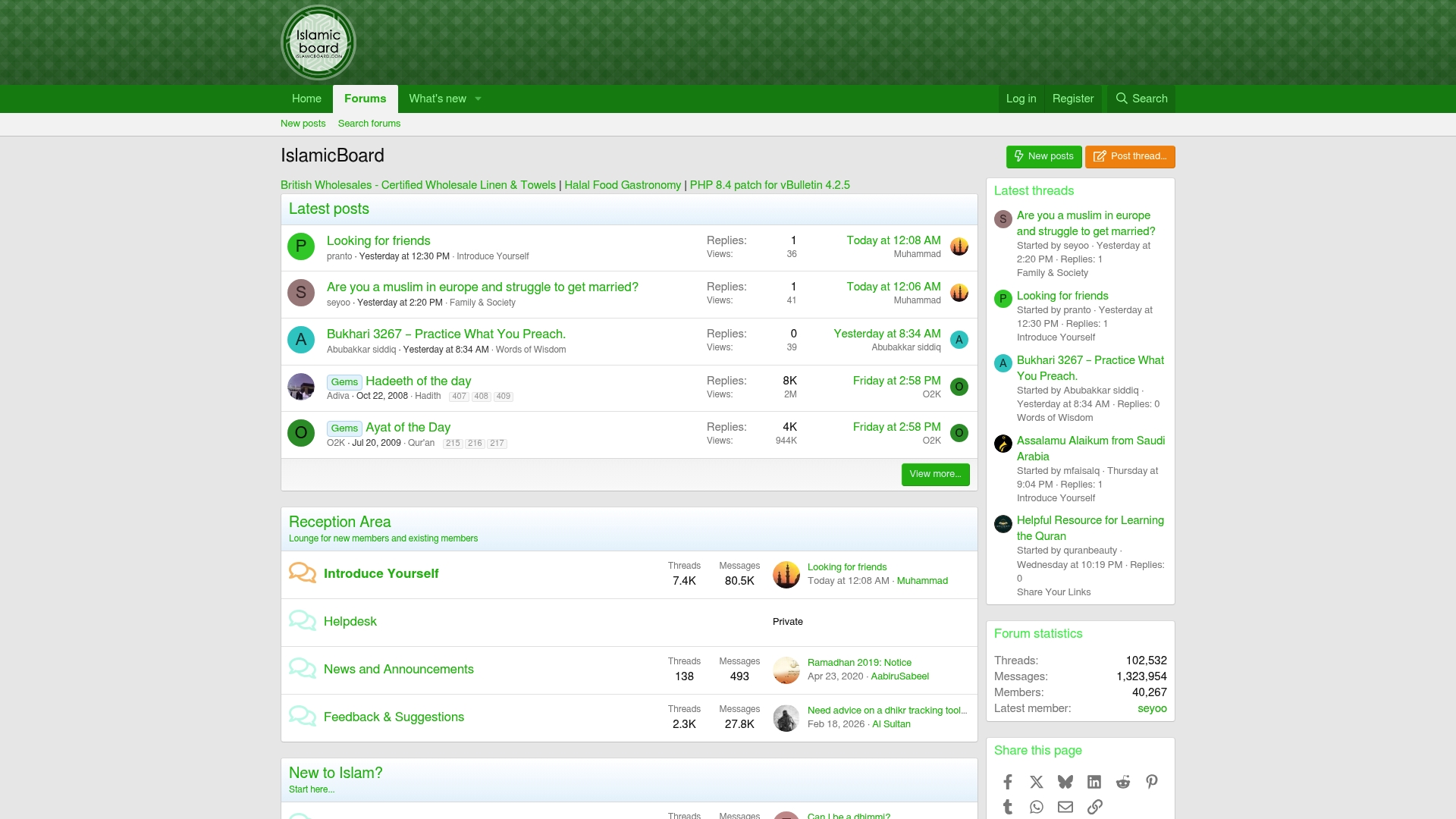Screen dimensions: 1456x819
Task: Open Muhammad's avatar on Looking for friends row
Action: (x=959, y=246)
